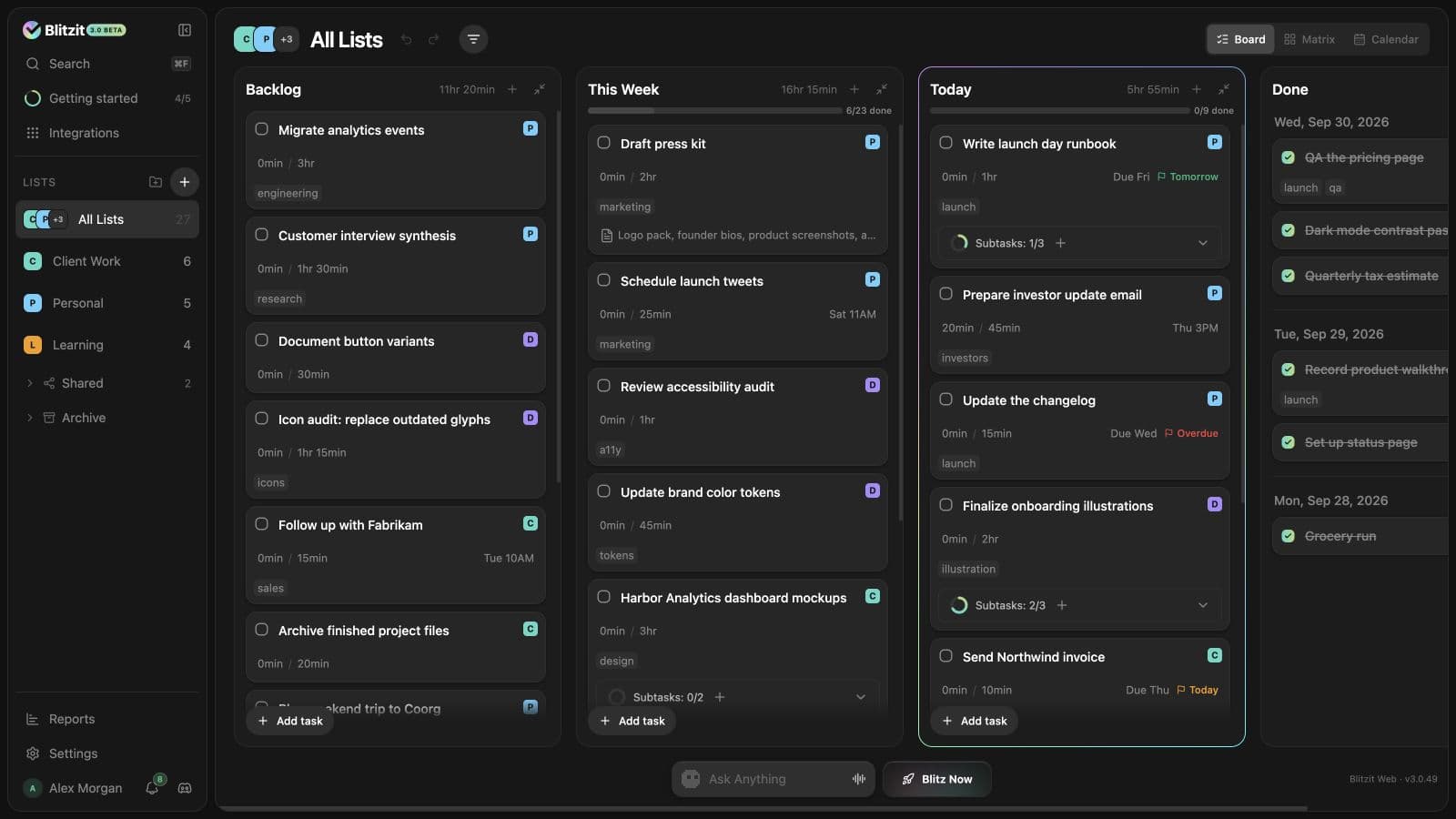Check off Migrate analytics events task
Viewport: 1456px width, 819px height.
pyautogui.click(x=262, y=129)
